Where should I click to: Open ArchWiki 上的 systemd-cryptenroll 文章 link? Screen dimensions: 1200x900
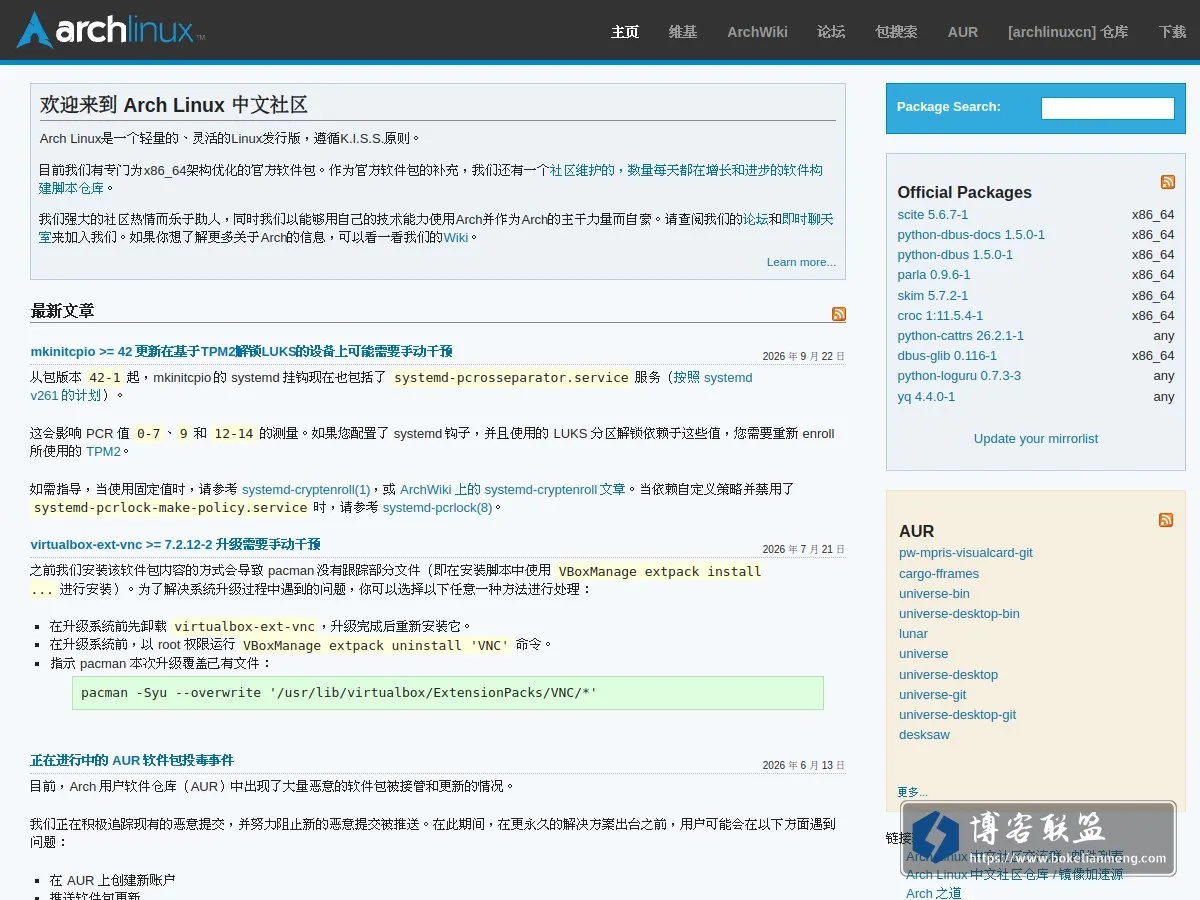(x=512, y=489)
